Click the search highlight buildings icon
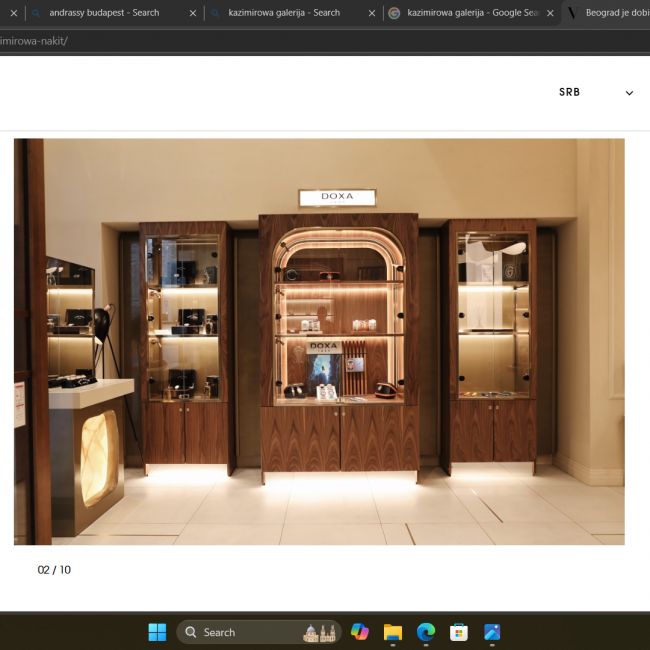 coord(319,633)
